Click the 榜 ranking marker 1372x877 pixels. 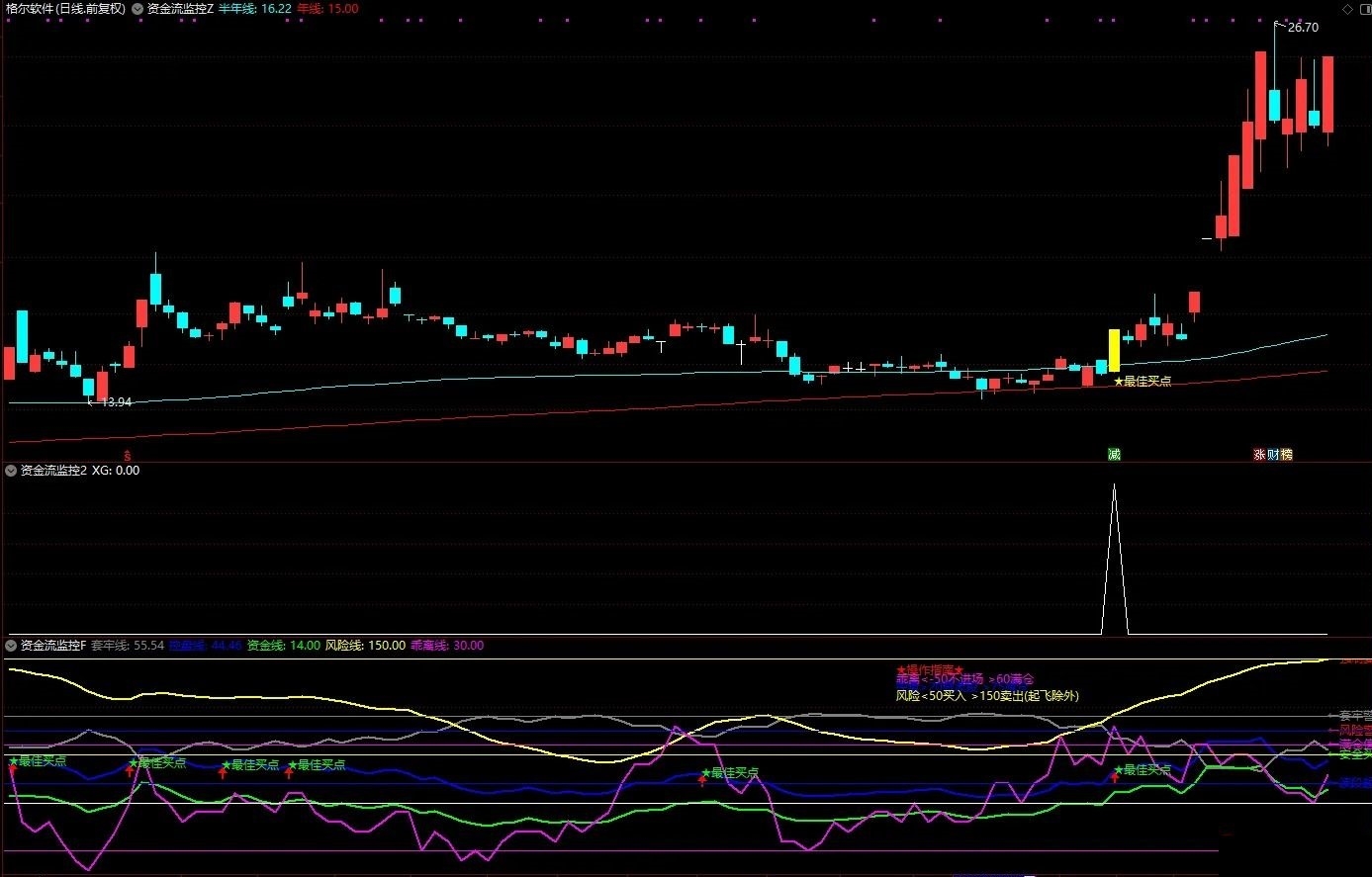[1286, 455]
